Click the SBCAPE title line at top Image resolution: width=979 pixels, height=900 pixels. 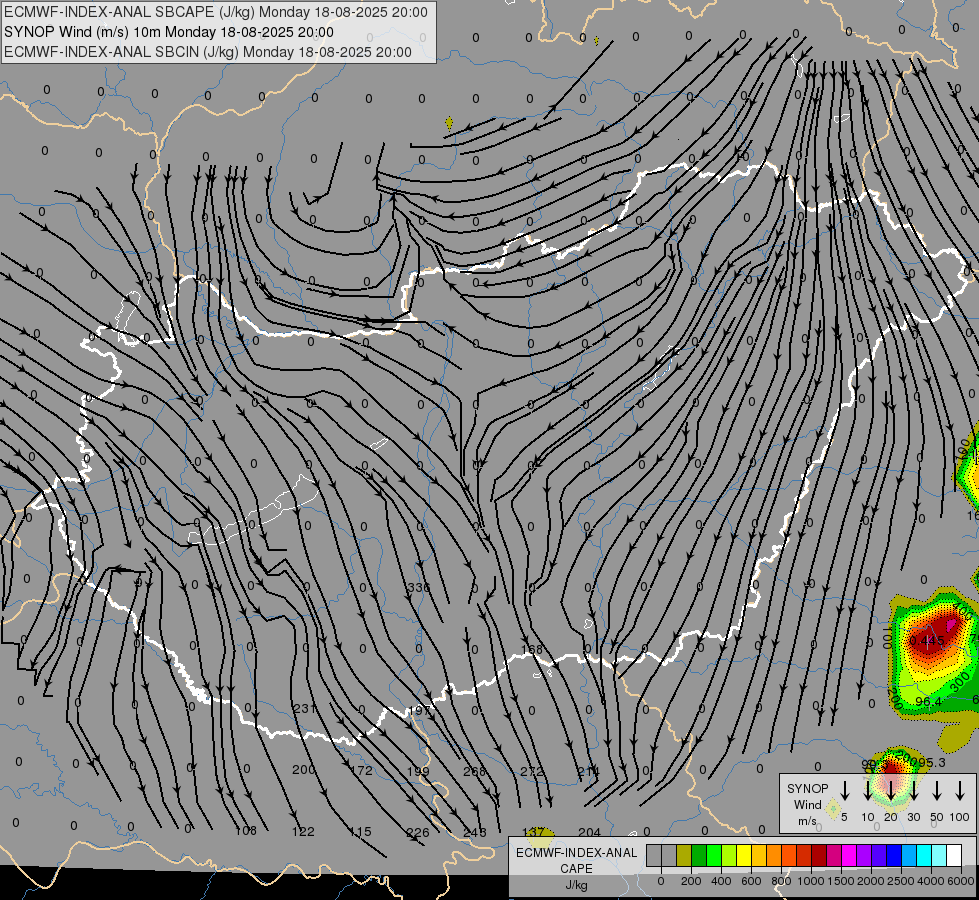coord(216,12)
